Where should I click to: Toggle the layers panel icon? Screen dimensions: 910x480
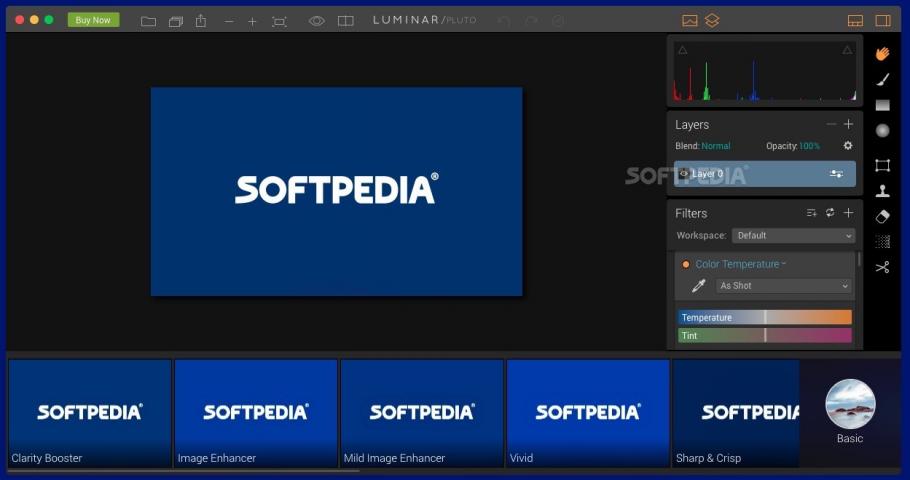tap(712, 20)
